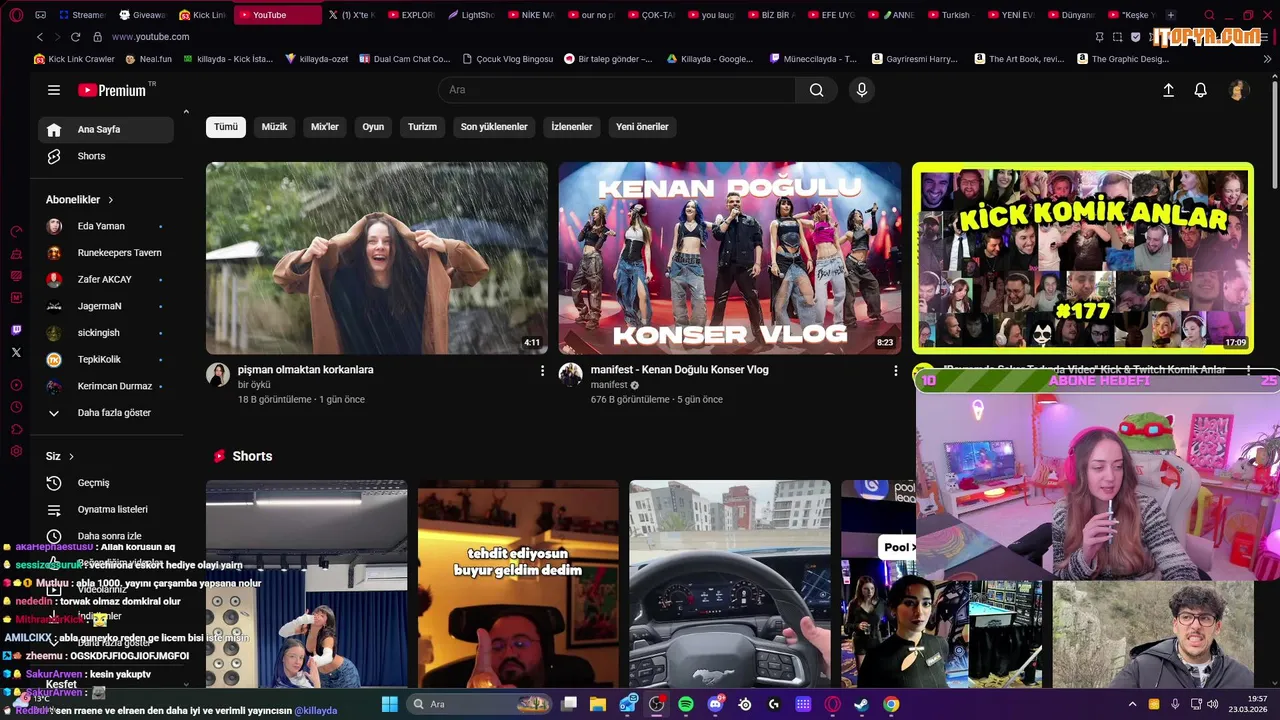Select the Son yüklenenler chip
This screenshot has height=720, width=1280.
coord(494,127)
